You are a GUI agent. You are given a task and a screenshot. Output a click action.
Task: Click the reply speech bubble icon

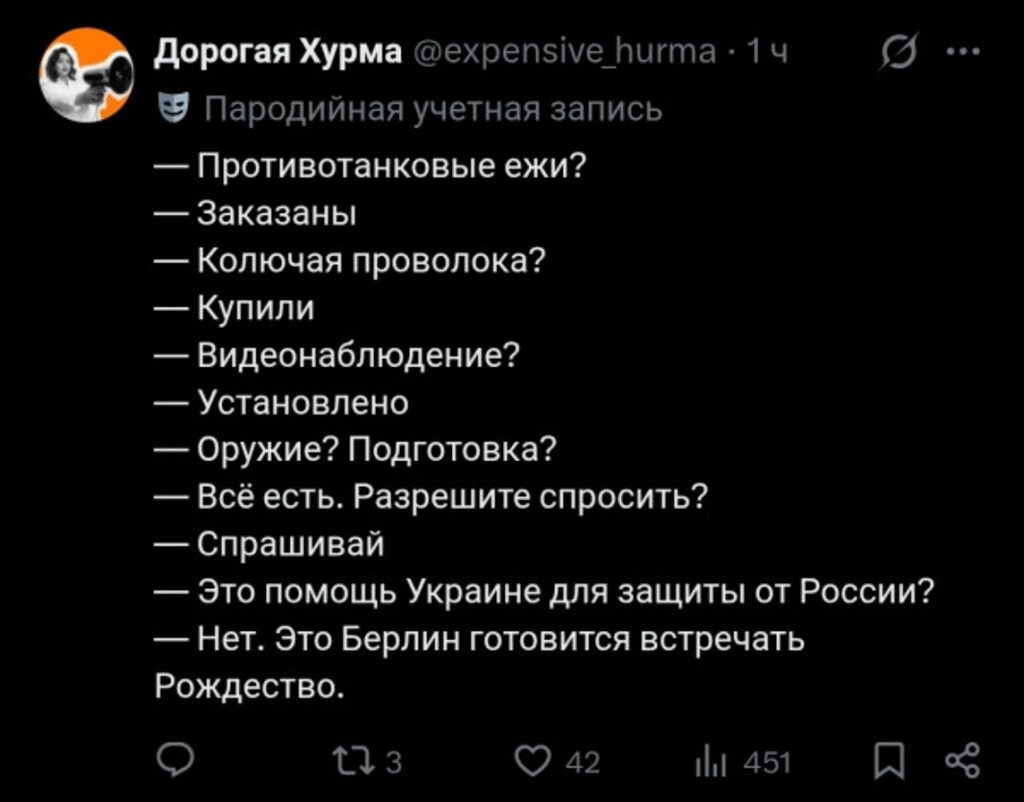[177, 762]
